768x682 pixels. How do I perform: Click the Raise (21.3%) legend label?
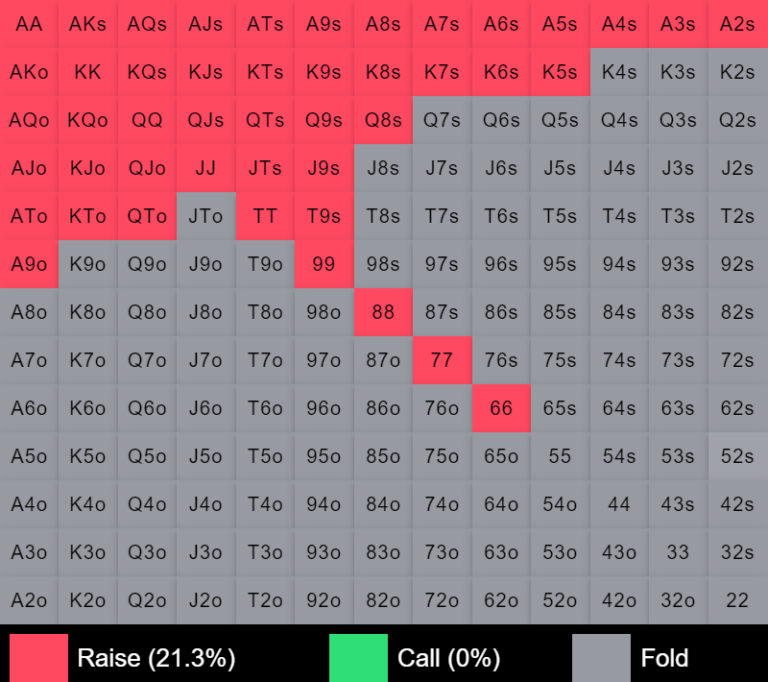tap(156, 657)
